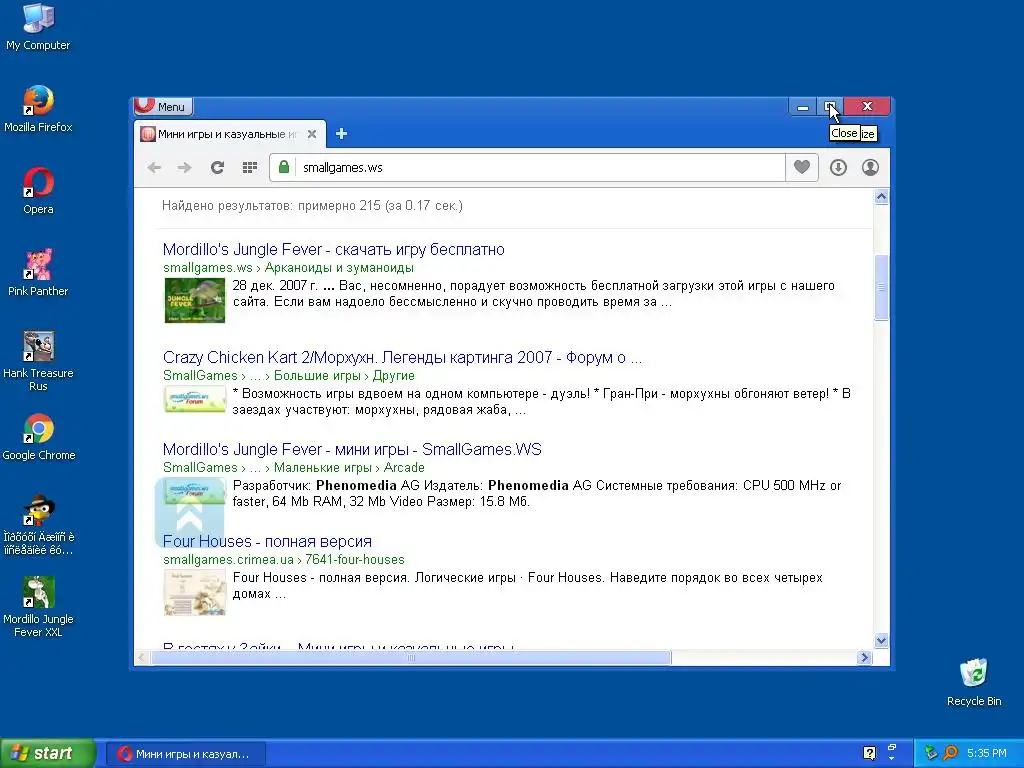The width and height of the screenshot is (1024, 768).
Task: Open the Speed Dial grid icon
Action: (249, 168)
